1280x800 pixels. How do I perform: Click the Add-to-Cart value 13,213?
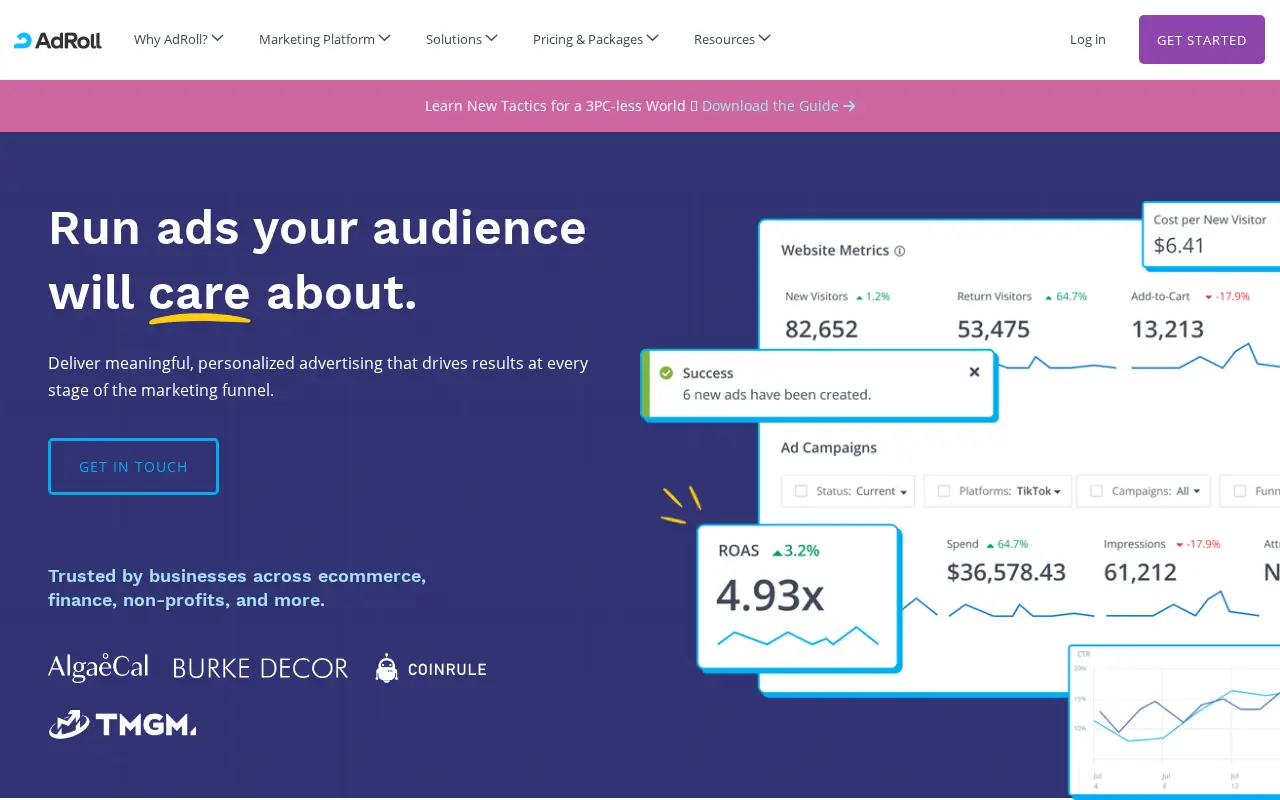[1167, 329]
